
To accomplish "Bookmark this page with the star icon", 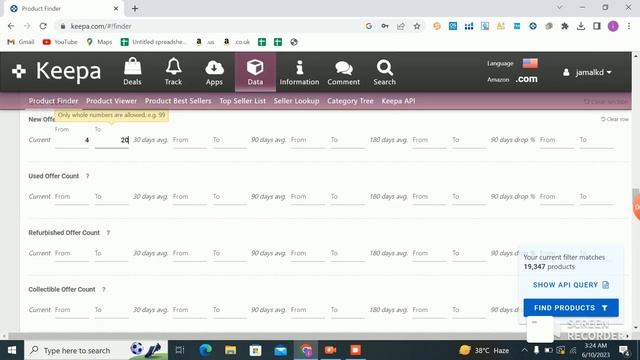I will [x=417, y=26].
